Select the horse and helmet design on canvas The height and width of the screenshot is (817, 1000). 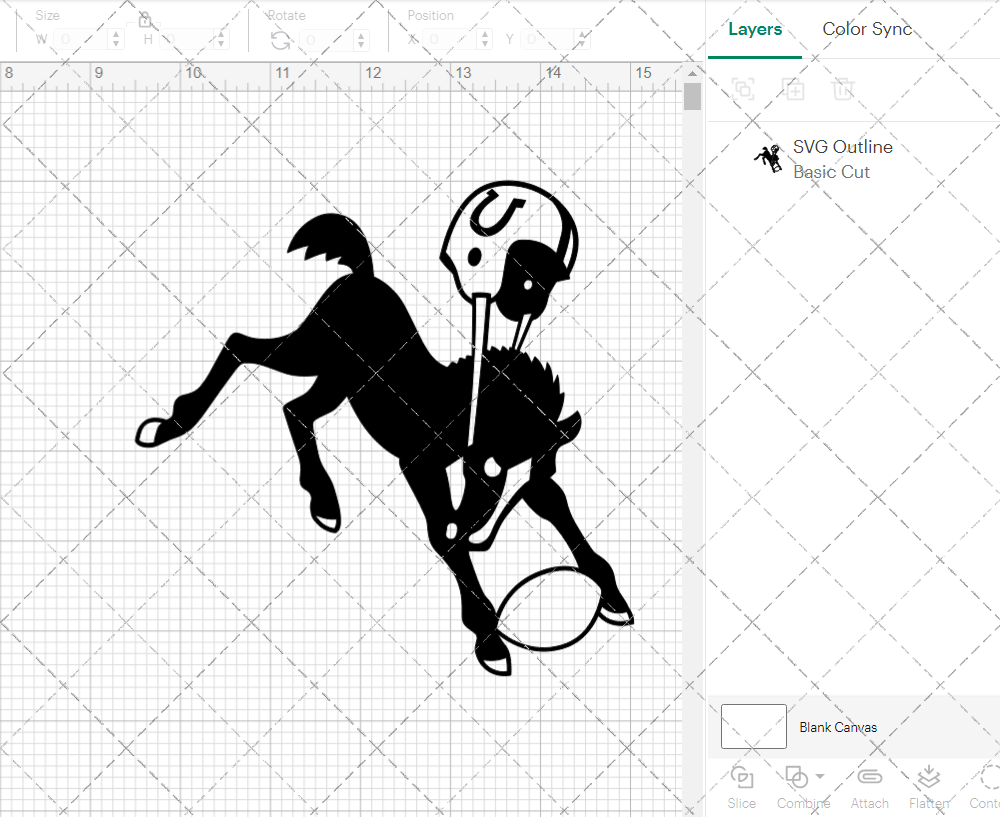coord(385,429)
